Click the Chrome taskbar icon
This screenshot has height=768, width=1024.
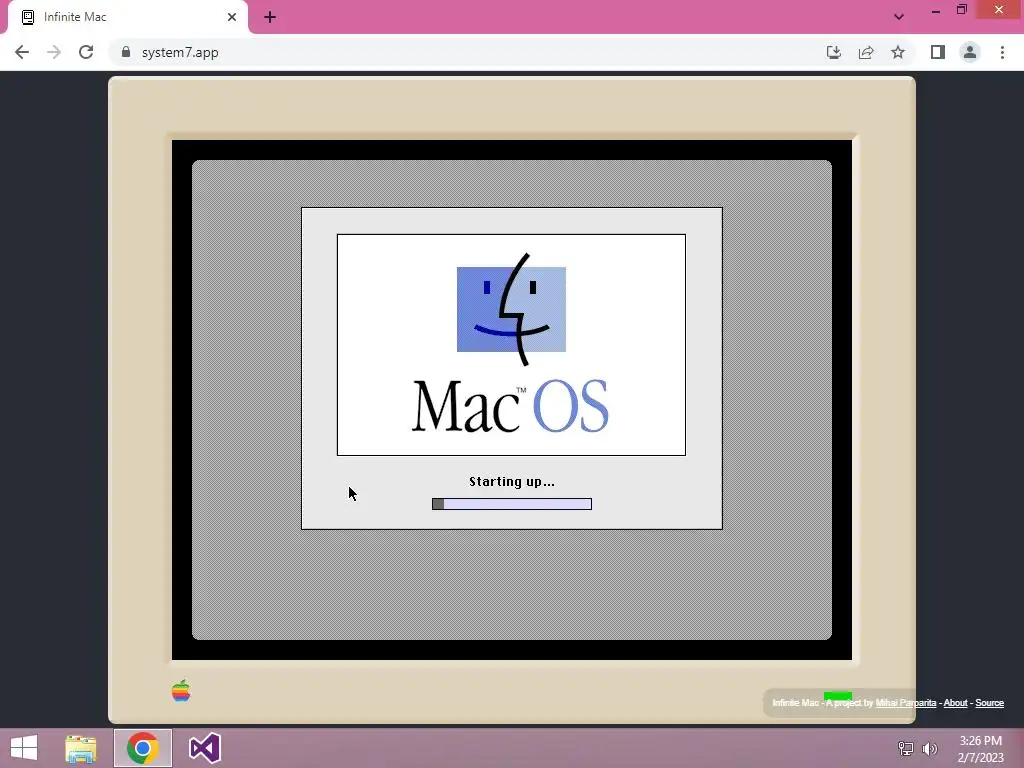coord(142,748)
